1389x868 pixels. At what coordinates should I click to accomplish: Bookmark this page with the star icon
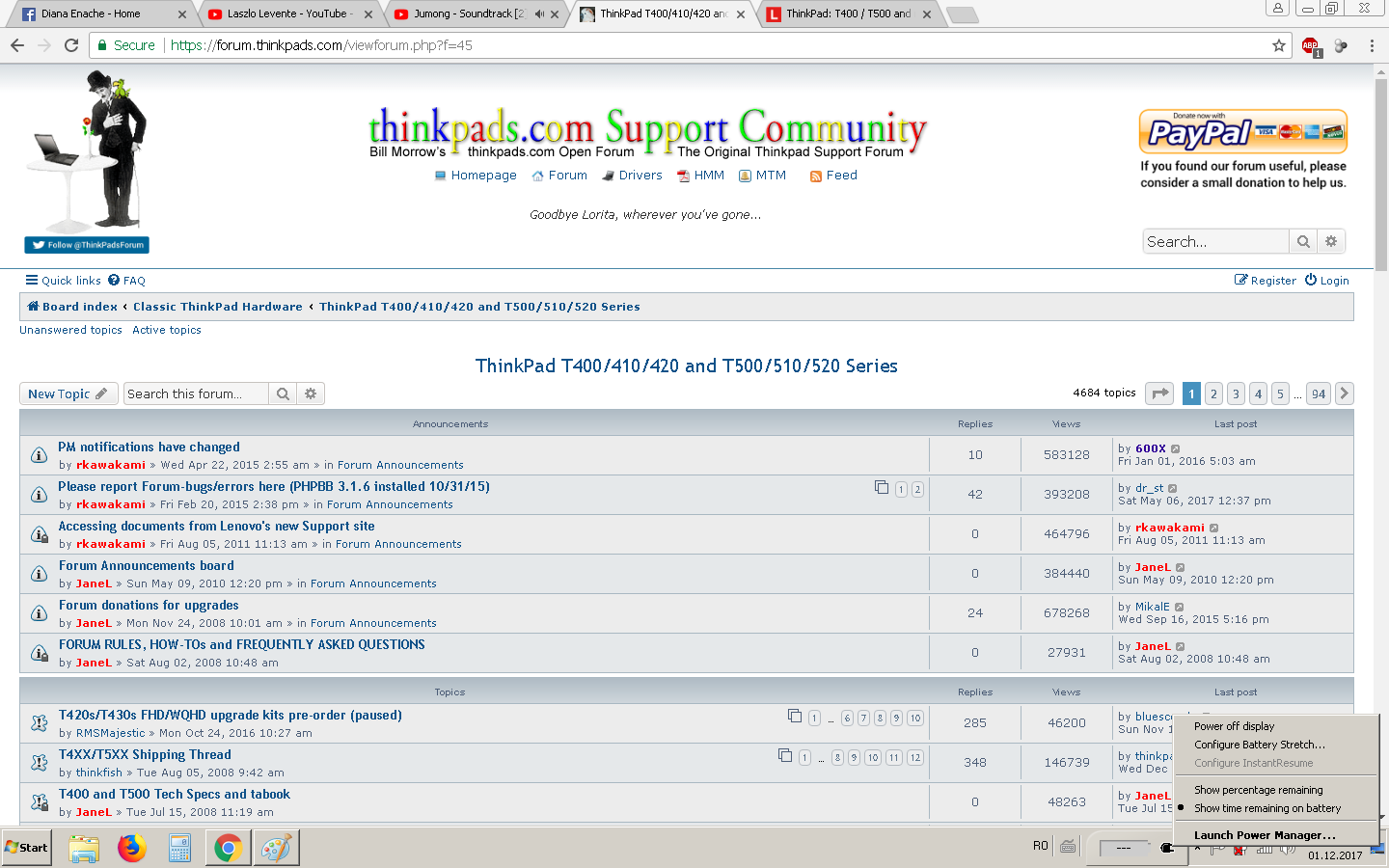click(1279, 45)
